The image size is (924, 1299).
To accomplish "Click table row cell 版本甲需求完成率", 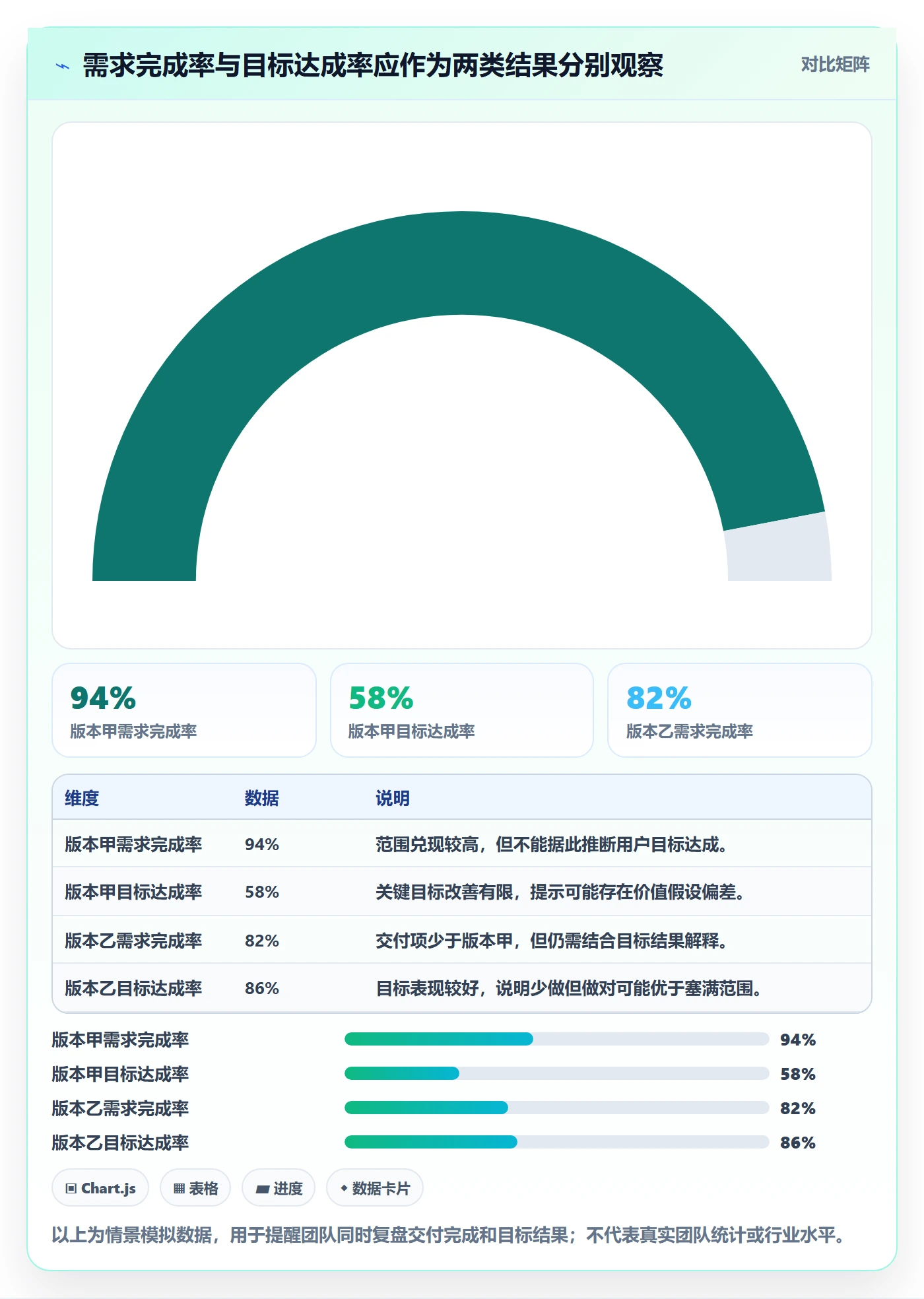I will 133,844.
